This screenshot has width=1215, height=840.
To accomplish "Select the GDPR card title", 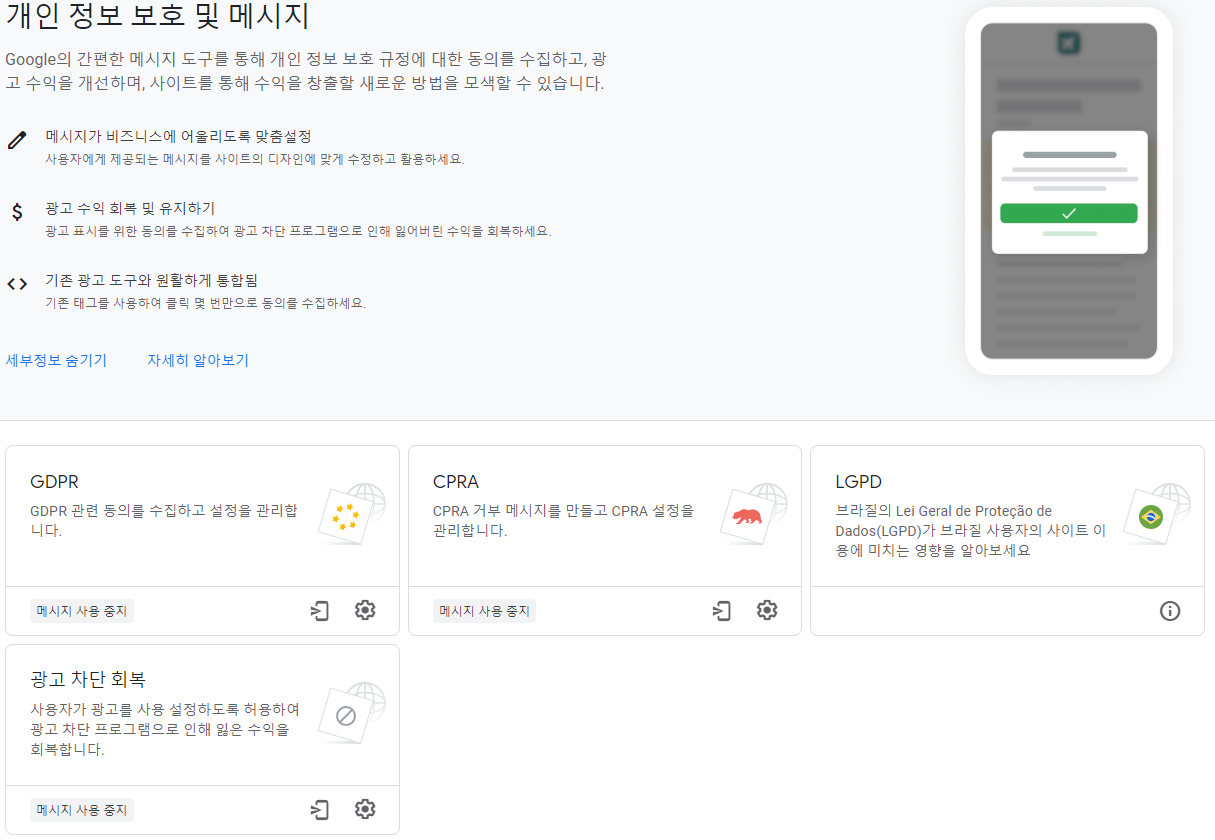I will [55, 482].
